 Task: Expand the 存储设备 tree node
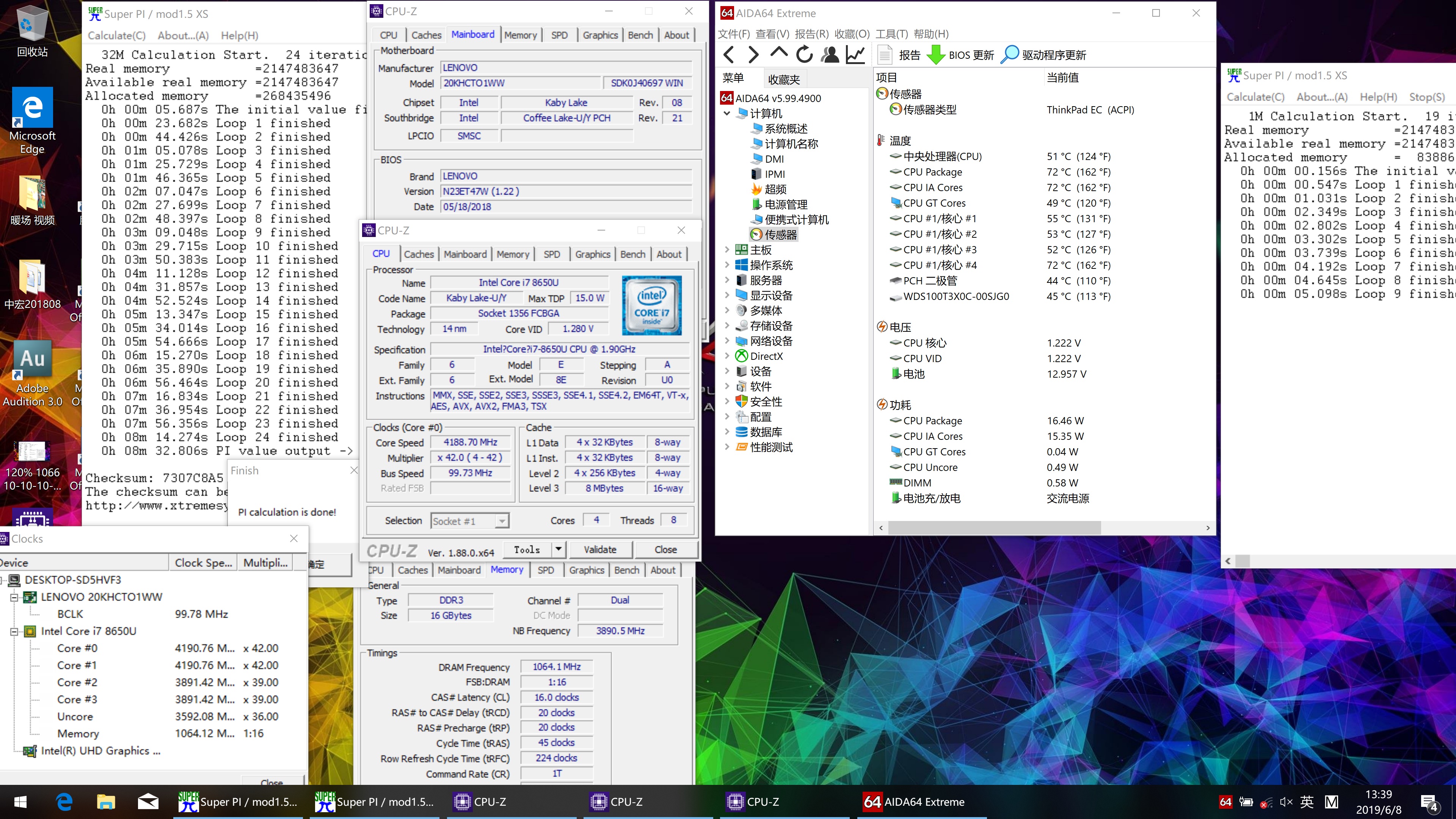727,326
